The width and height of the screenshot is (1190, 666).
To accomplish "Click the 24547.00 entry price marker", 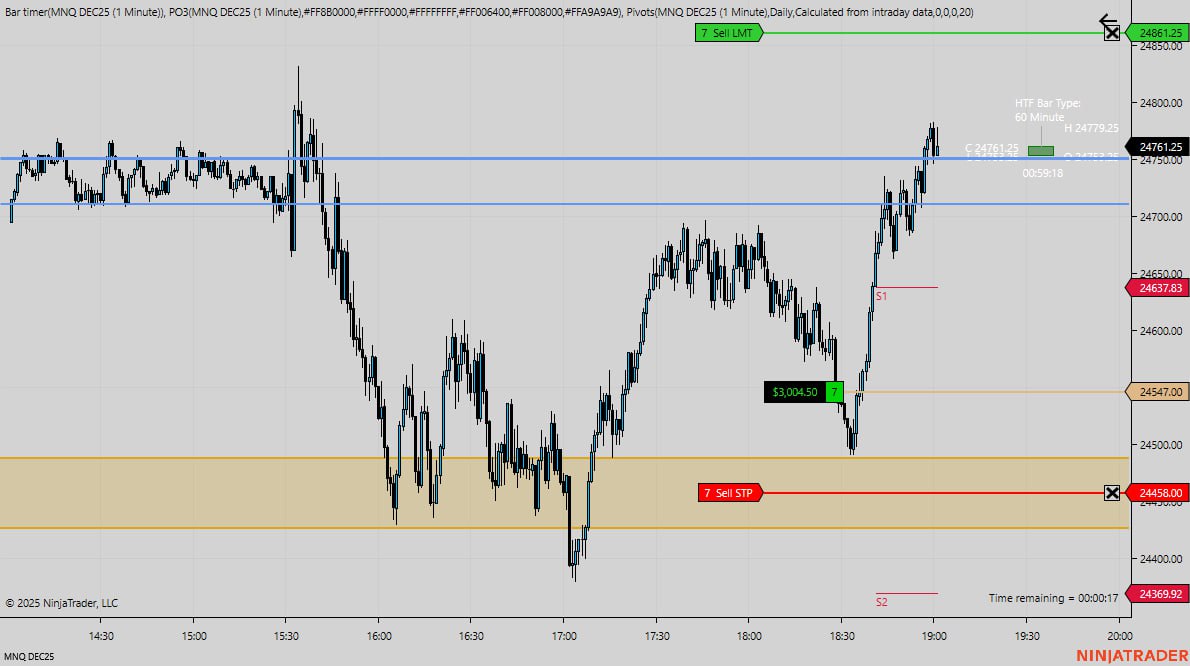I will tap(1156, 392).
